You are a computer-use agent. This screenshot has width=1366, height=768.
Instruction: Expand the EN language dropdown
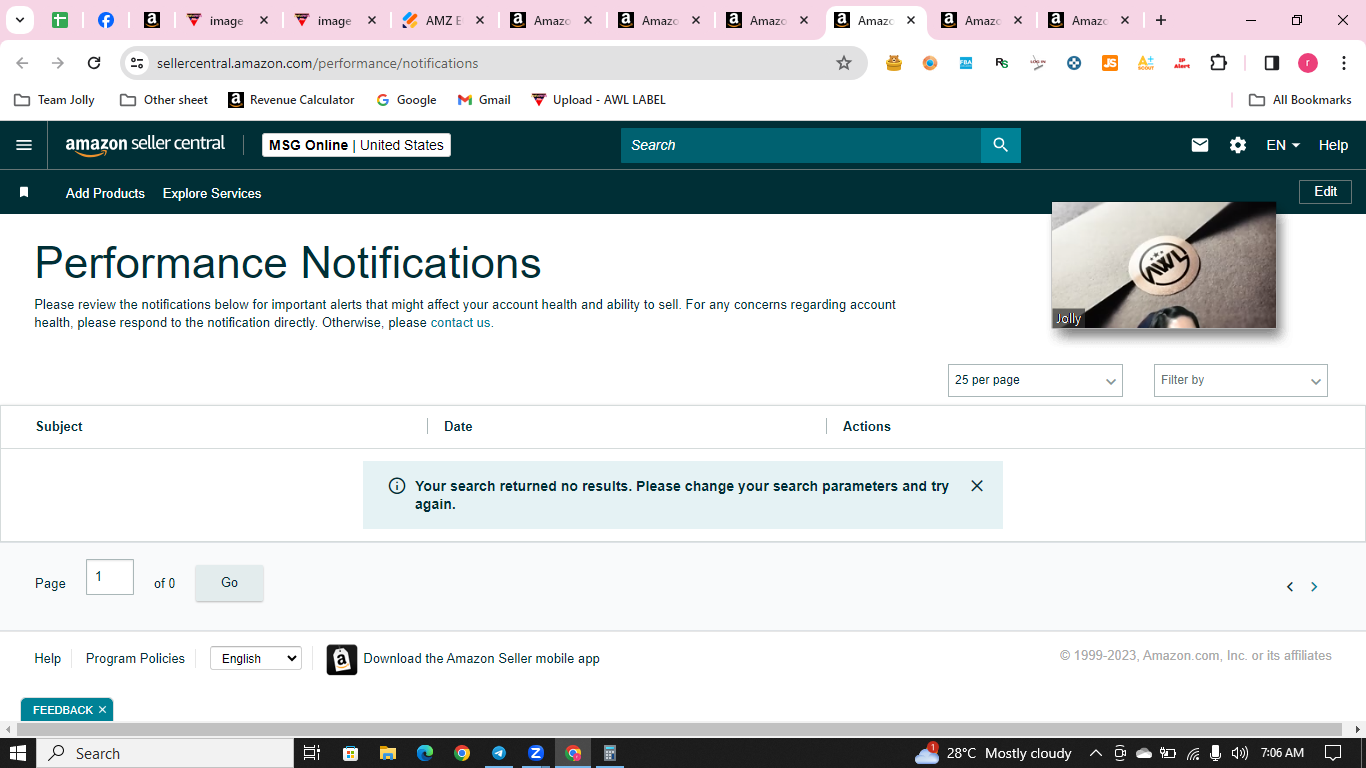click(x=1283, y=145)
